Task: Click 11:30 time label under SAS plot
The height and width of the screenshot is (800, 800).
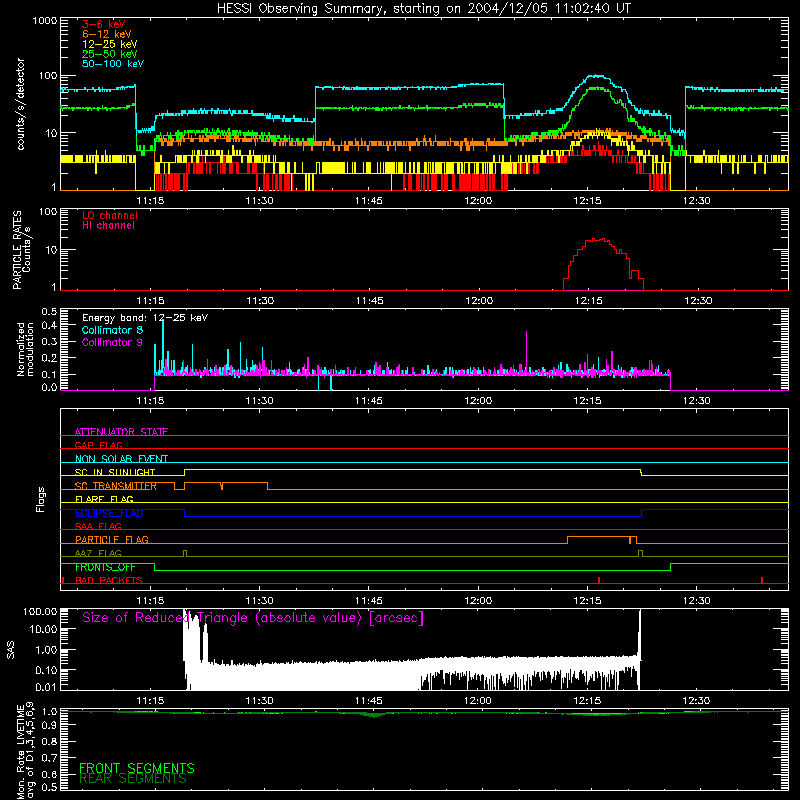Action: [260, 701]
